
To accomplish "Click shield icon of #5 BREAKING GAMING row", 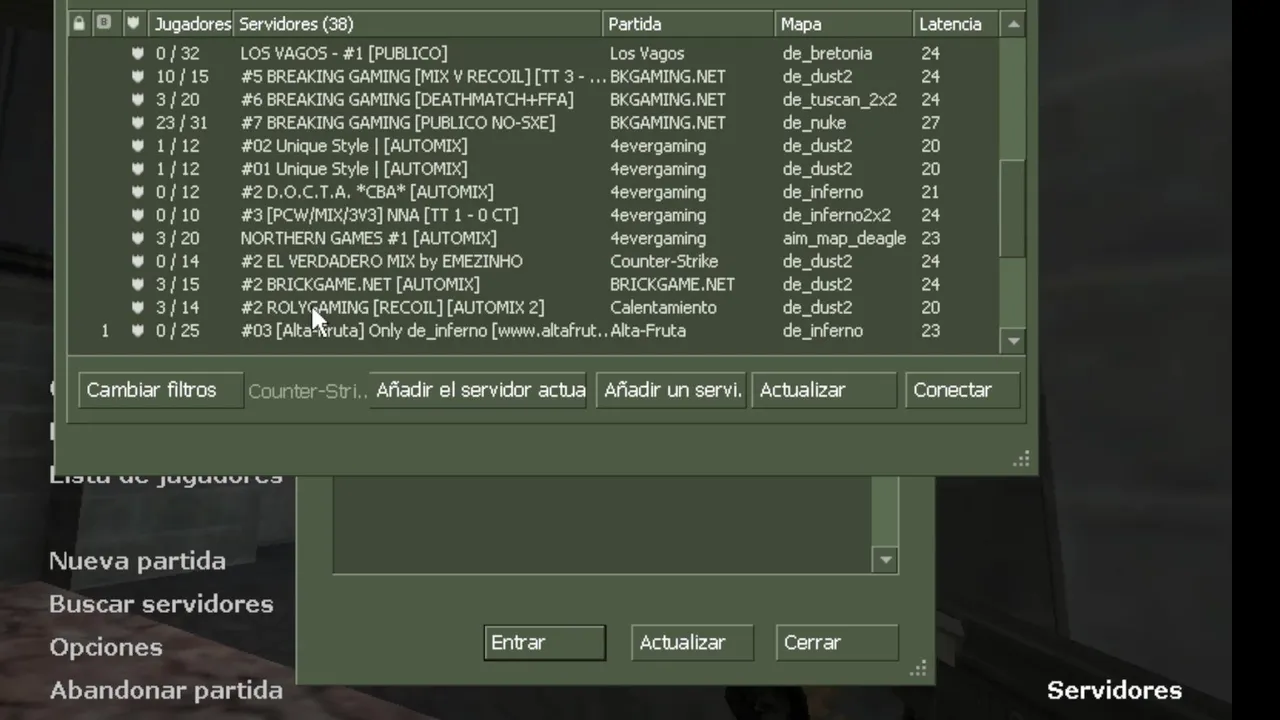I will pos(138,76).
